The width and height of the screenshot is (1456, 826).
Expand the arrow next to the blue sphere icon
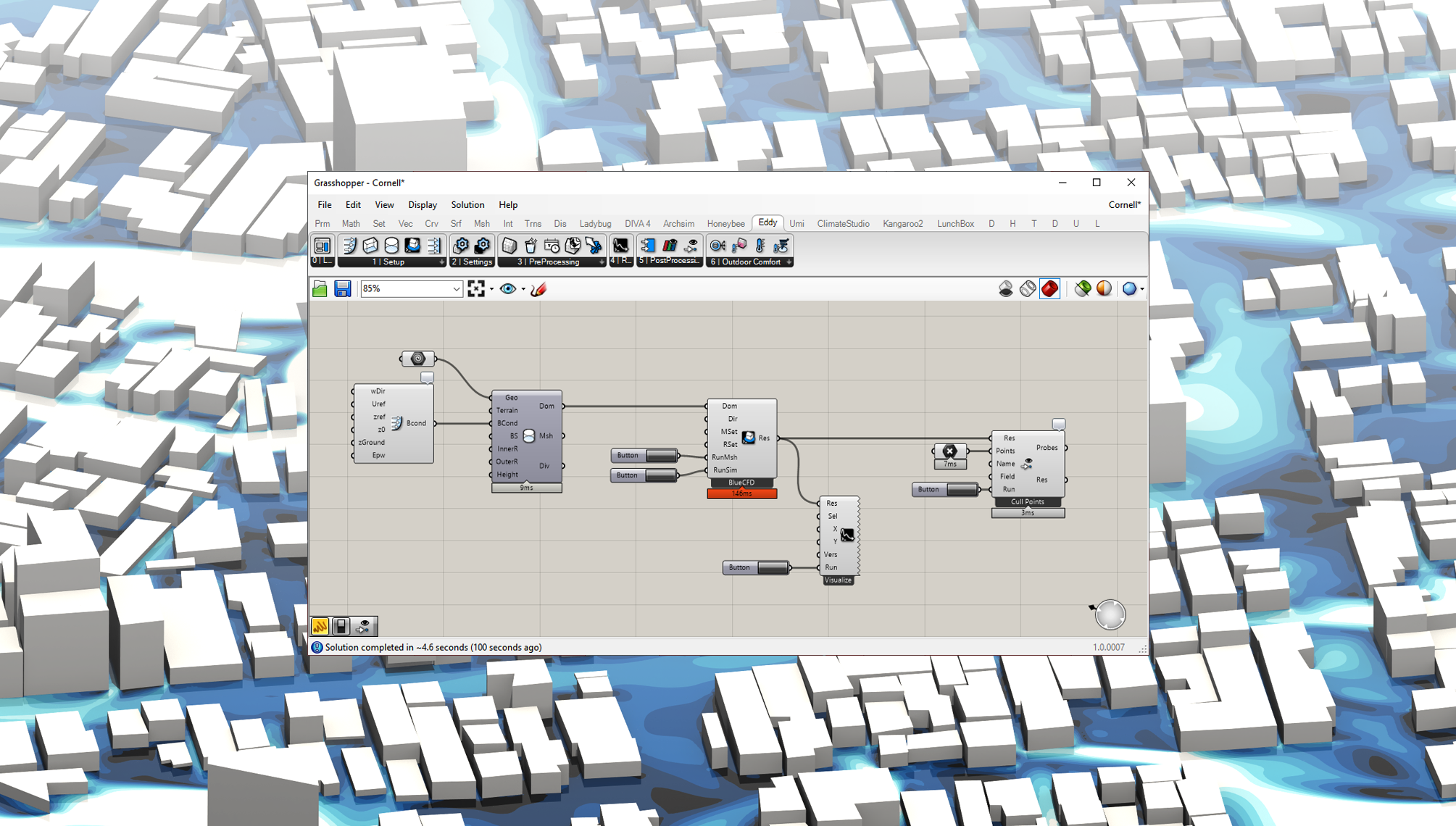click(1143, 288)
